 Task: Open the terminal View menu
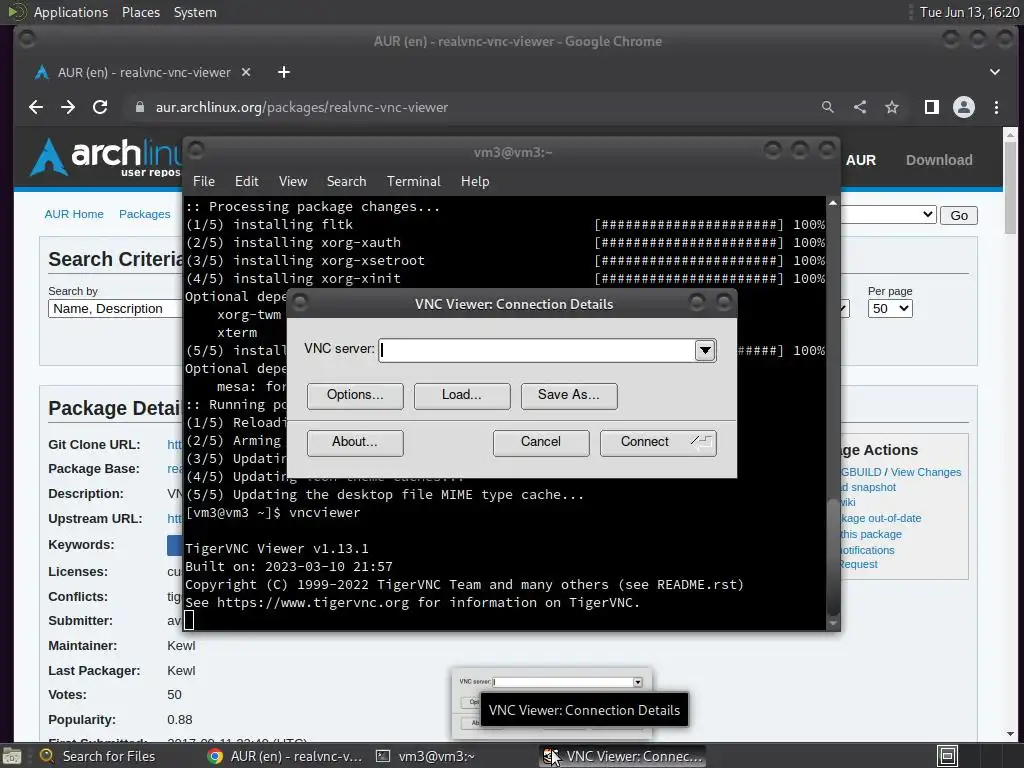click(x=293, y=182)
